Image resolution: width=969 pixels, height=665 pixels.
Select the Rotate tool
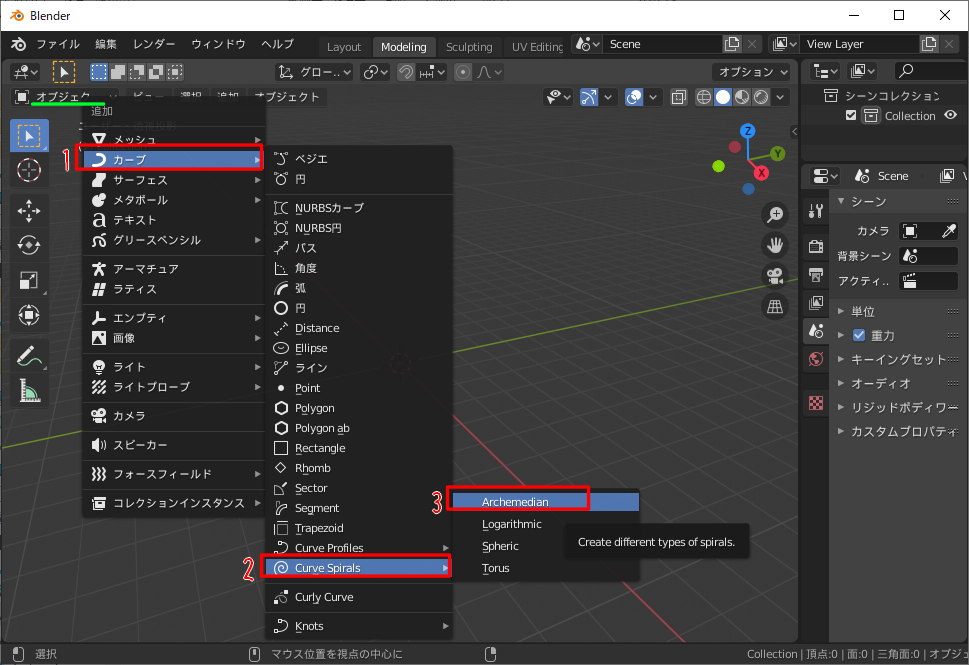28,245
